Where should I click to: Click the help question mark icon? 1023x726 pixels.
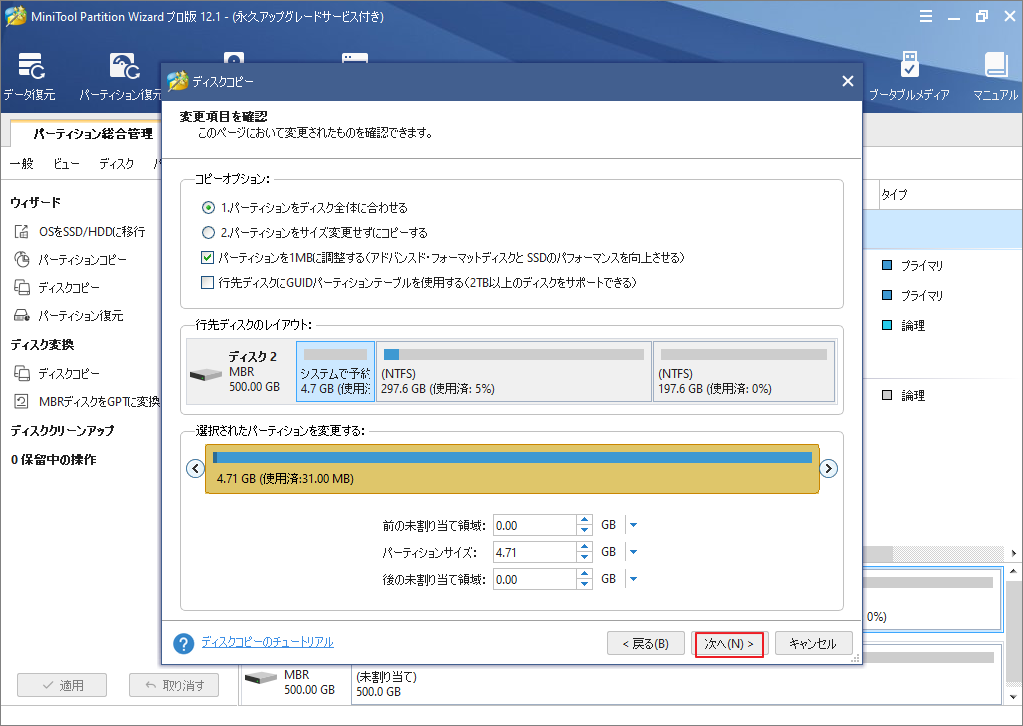183,643
